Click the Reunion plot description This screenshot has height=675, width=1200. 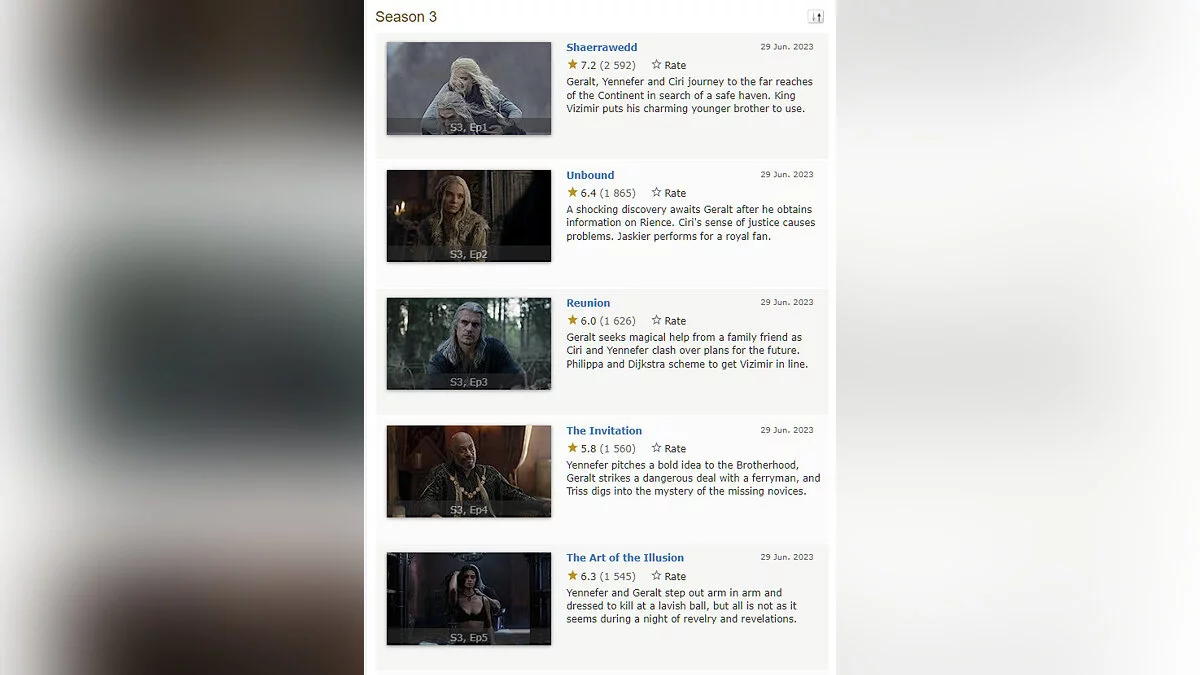(687, 351)
